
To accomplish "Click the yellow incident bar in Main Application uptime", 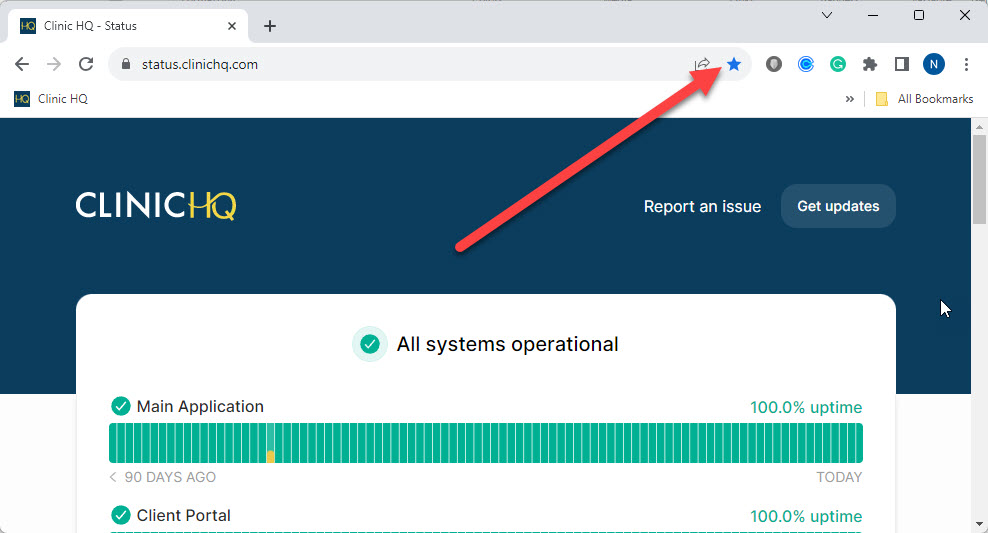I will tap(270, 456).
